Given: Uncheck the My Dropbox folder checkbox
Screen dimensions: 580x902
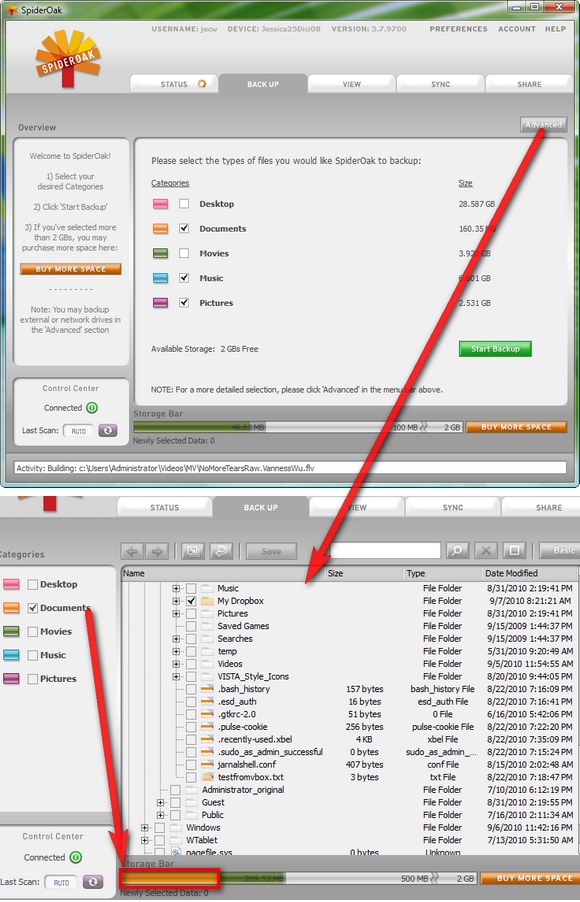Looking at the screenshot, I should 191,601.
